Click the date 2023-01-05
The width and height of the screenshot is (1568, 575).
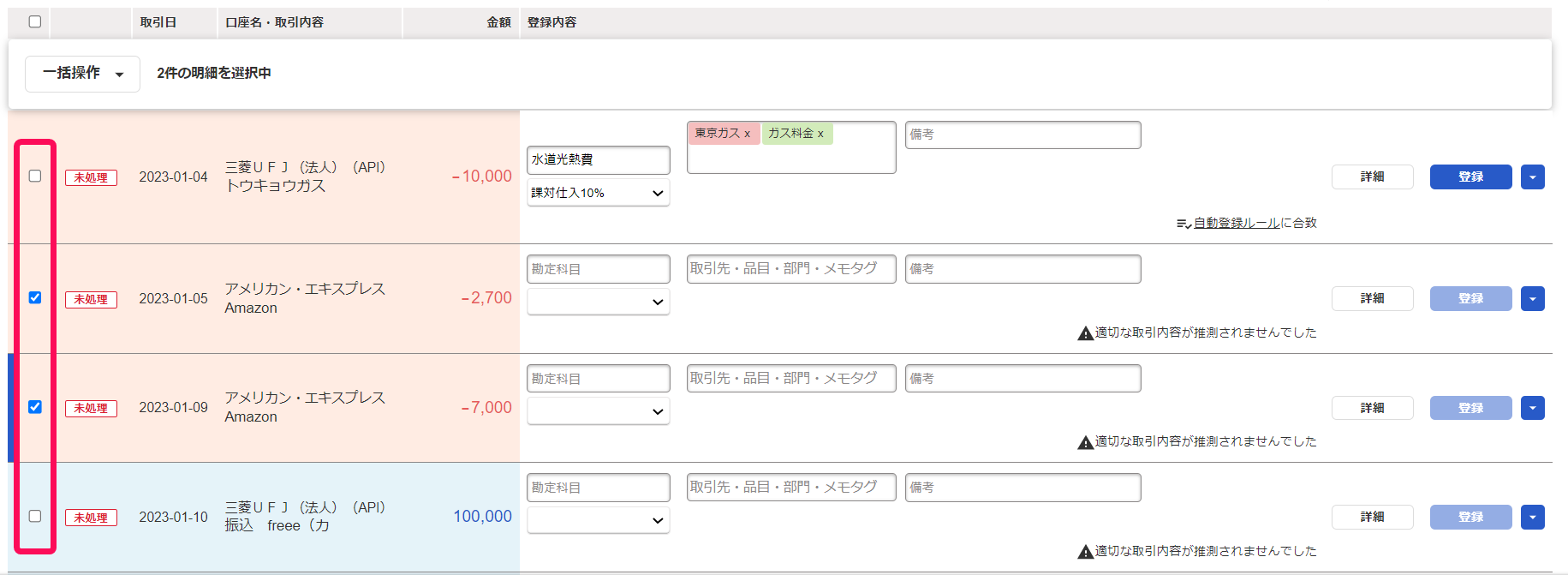coord(173,299)
